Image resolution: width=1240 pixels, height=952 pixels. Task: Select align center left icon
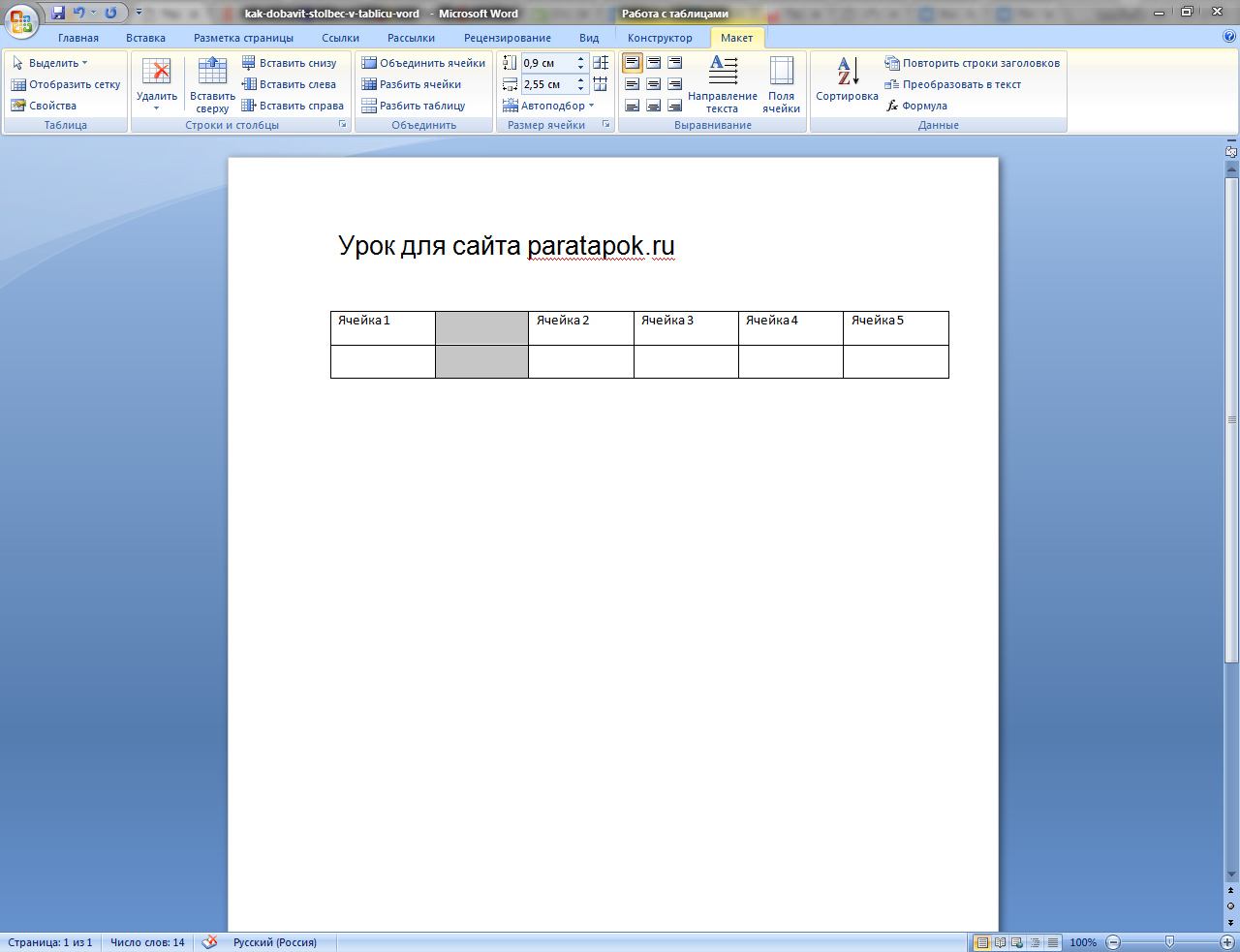(x=632, y=84)
